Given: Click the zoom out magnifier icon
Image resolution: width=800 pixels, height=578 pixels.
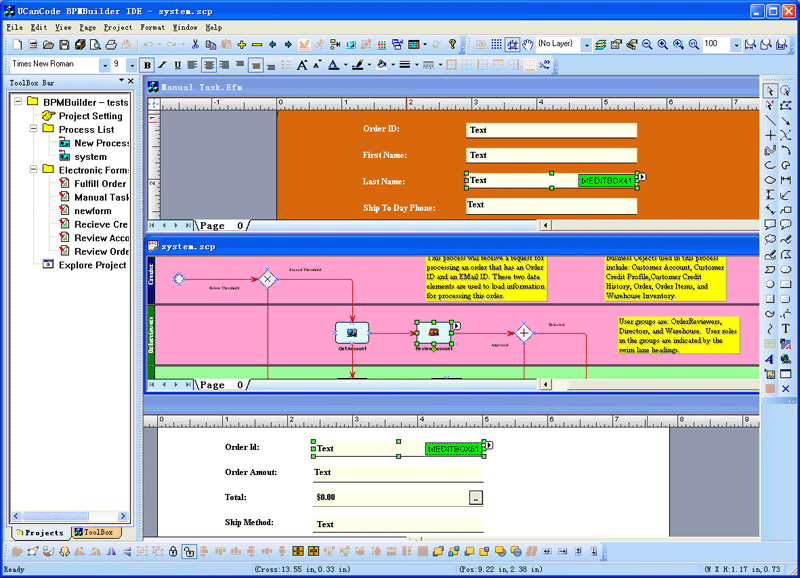Looking at the screenshot, I should (x=647, y=45).
